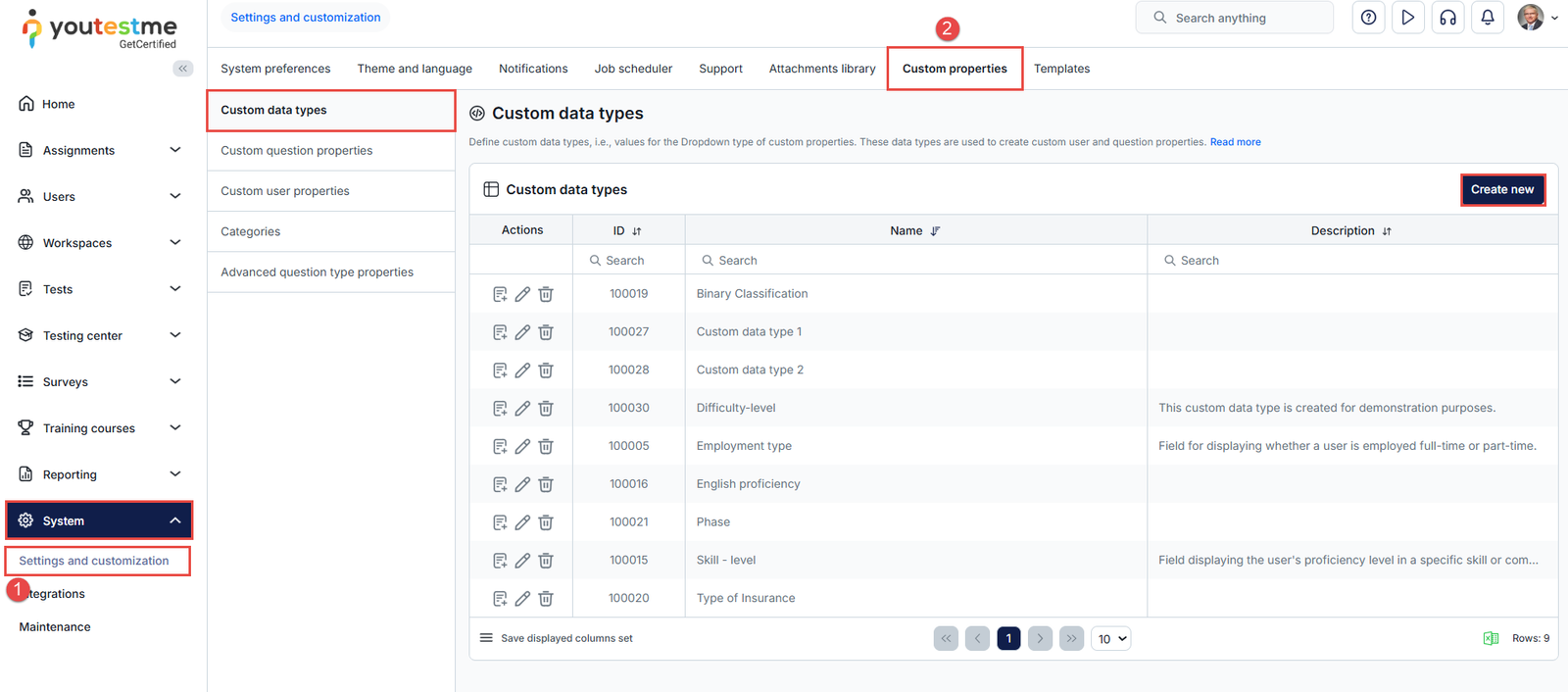Collapse the left sidebar with double-chevron

(x=183, y=69)
